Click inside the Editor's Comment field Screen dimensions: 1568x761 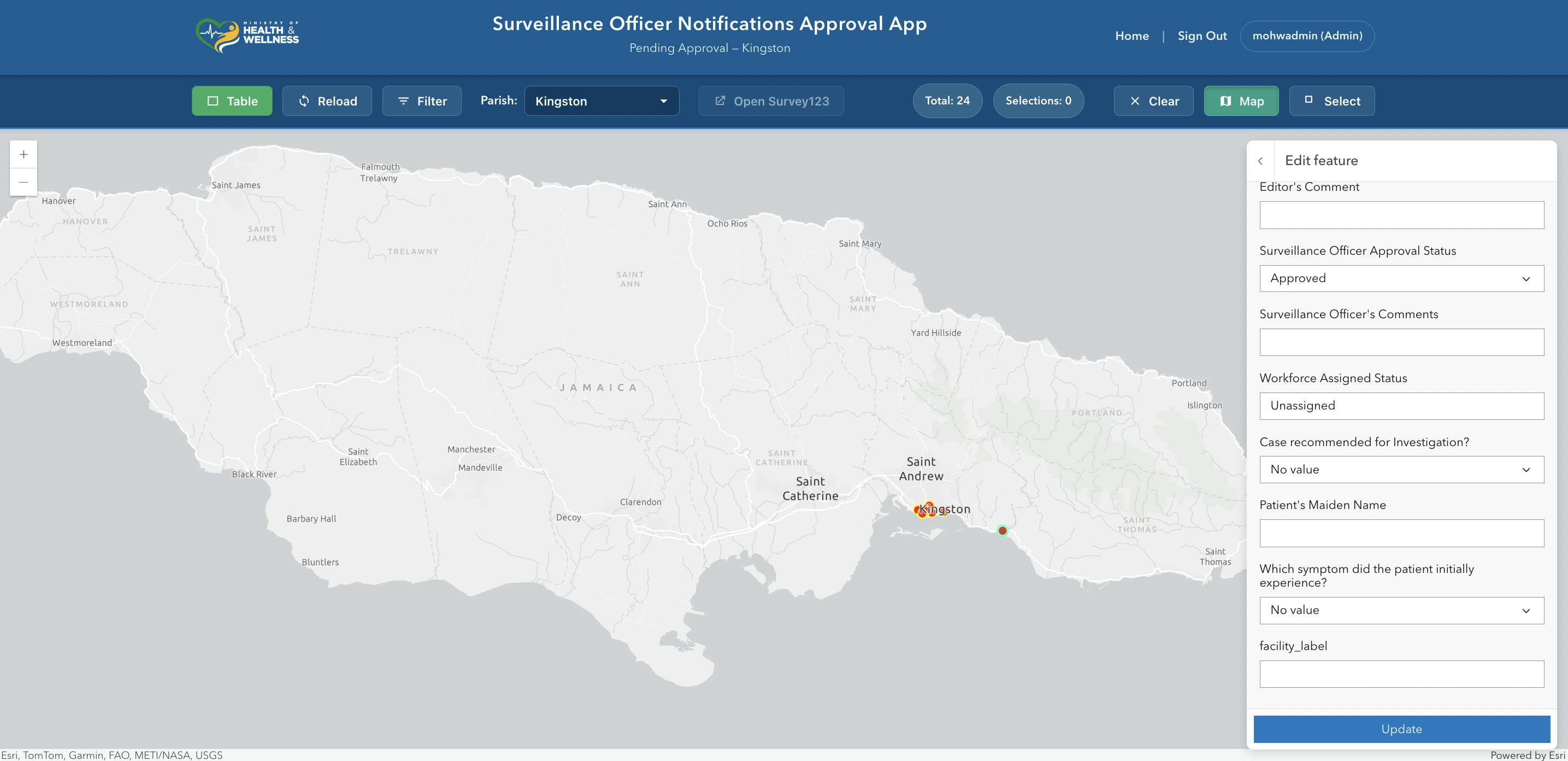pos(1401,214)
